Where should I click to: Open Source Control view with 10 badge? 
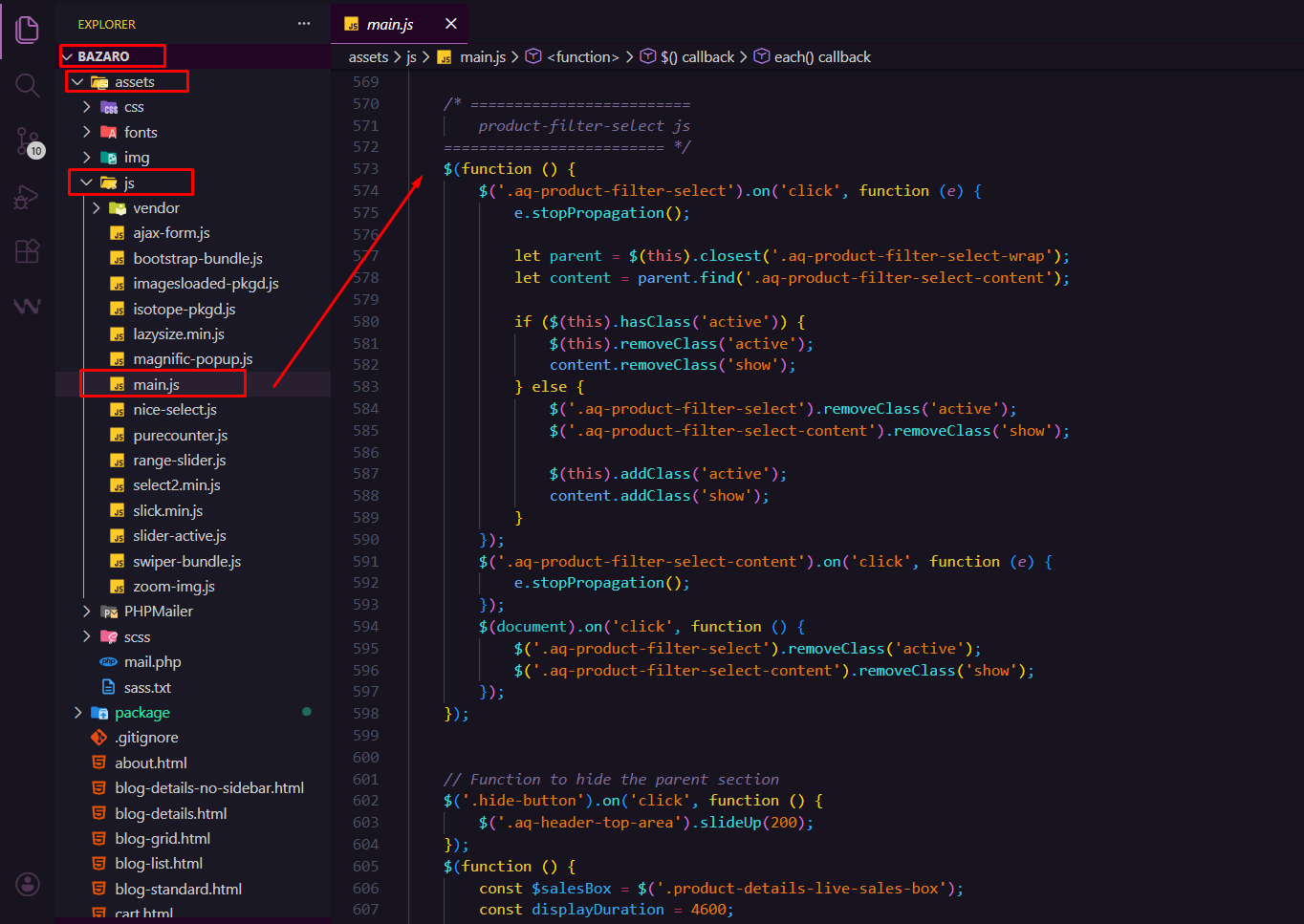coord(28,142)
